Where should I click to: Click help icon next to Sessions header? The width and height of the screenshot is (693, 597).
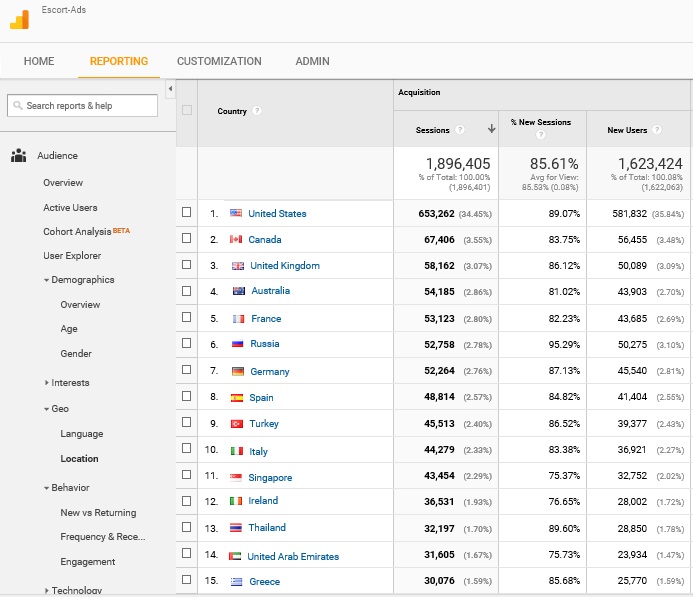(x=460, y=129)
